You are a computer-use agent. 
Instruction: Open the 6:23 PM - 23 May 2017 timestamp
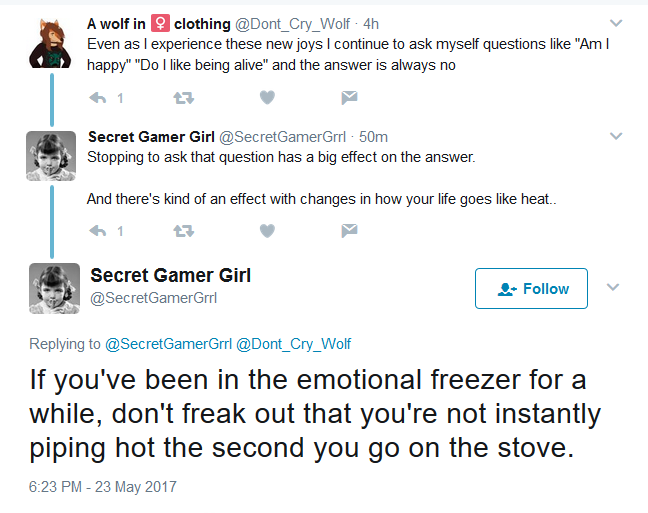coord(102,487)
